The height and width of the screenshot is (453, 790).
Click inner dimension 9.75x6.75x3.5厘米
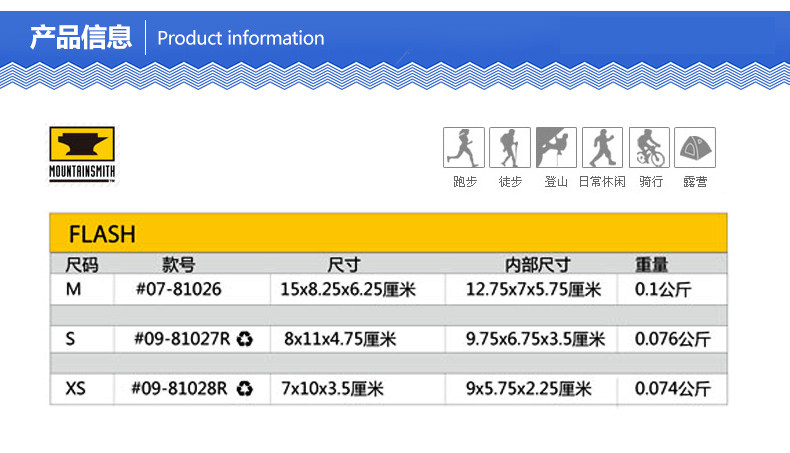535,339
